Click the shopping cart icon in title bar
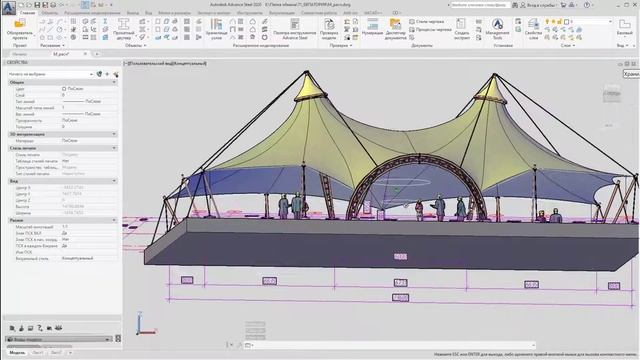The image size is (640, 360). tap(563, 5)
